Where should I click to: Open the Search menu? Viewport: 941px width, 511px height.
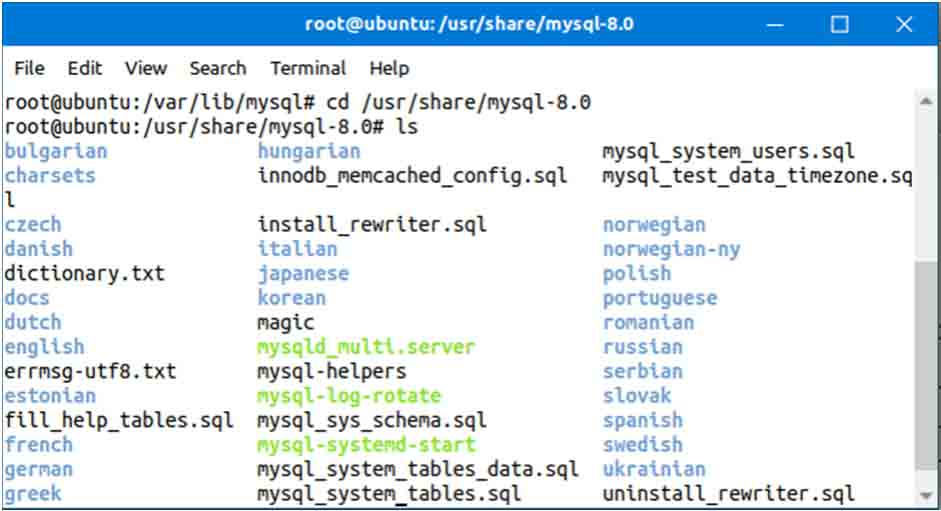tap(218, 68)
